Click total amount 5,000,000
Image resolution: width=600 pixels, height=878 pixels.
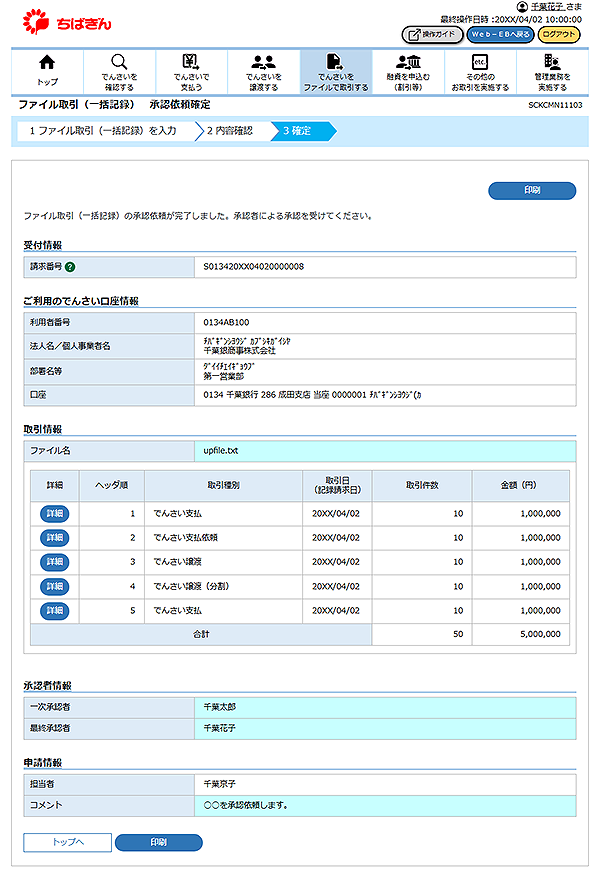[541, 634]
